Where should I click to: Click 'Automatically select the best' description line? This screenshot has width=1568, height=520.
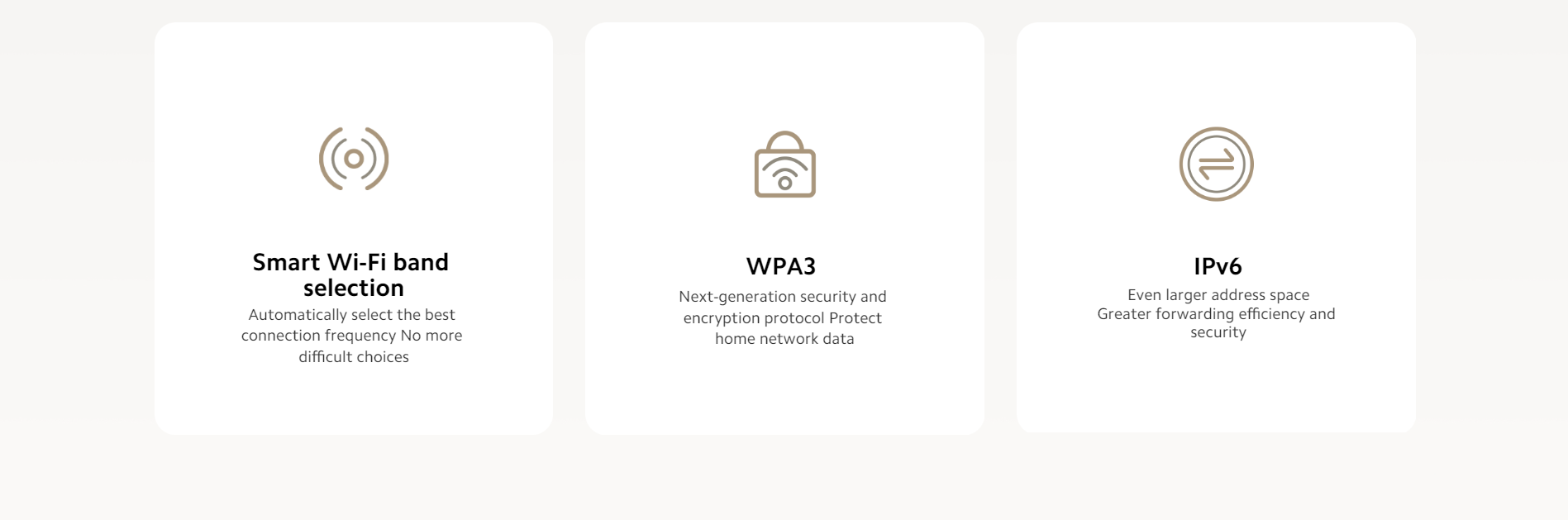(x=352, y=315)
